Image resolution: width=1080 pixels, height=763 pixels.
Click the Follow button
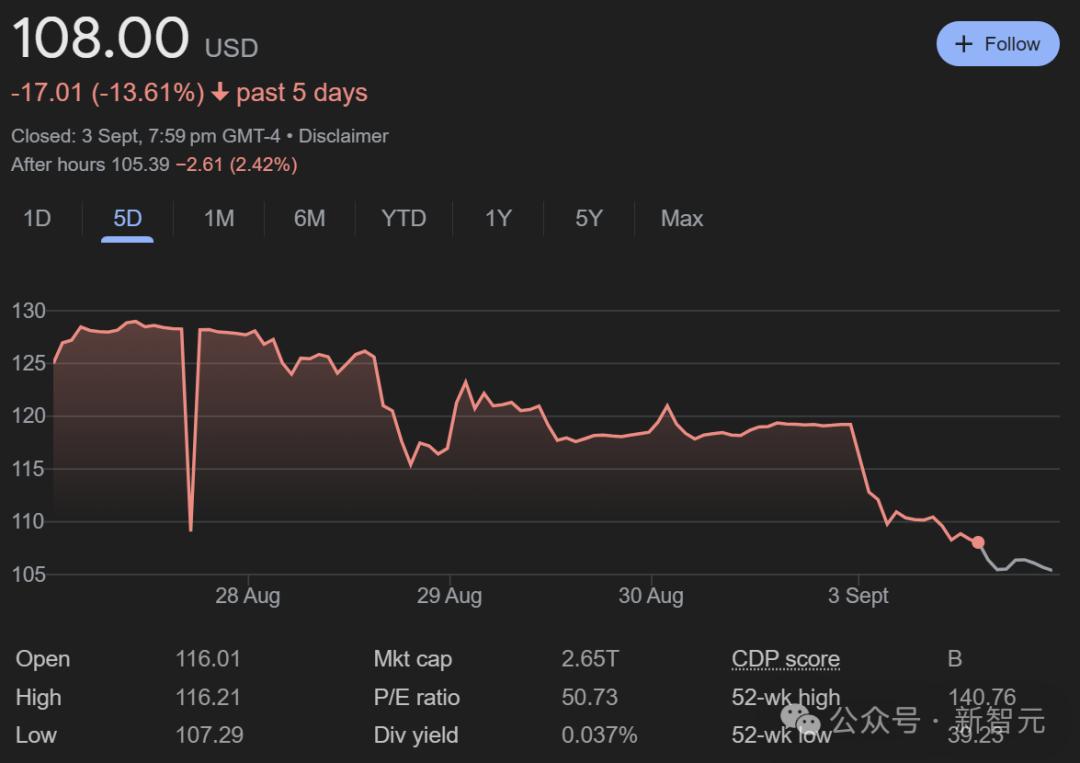click(x=997, y=44)
